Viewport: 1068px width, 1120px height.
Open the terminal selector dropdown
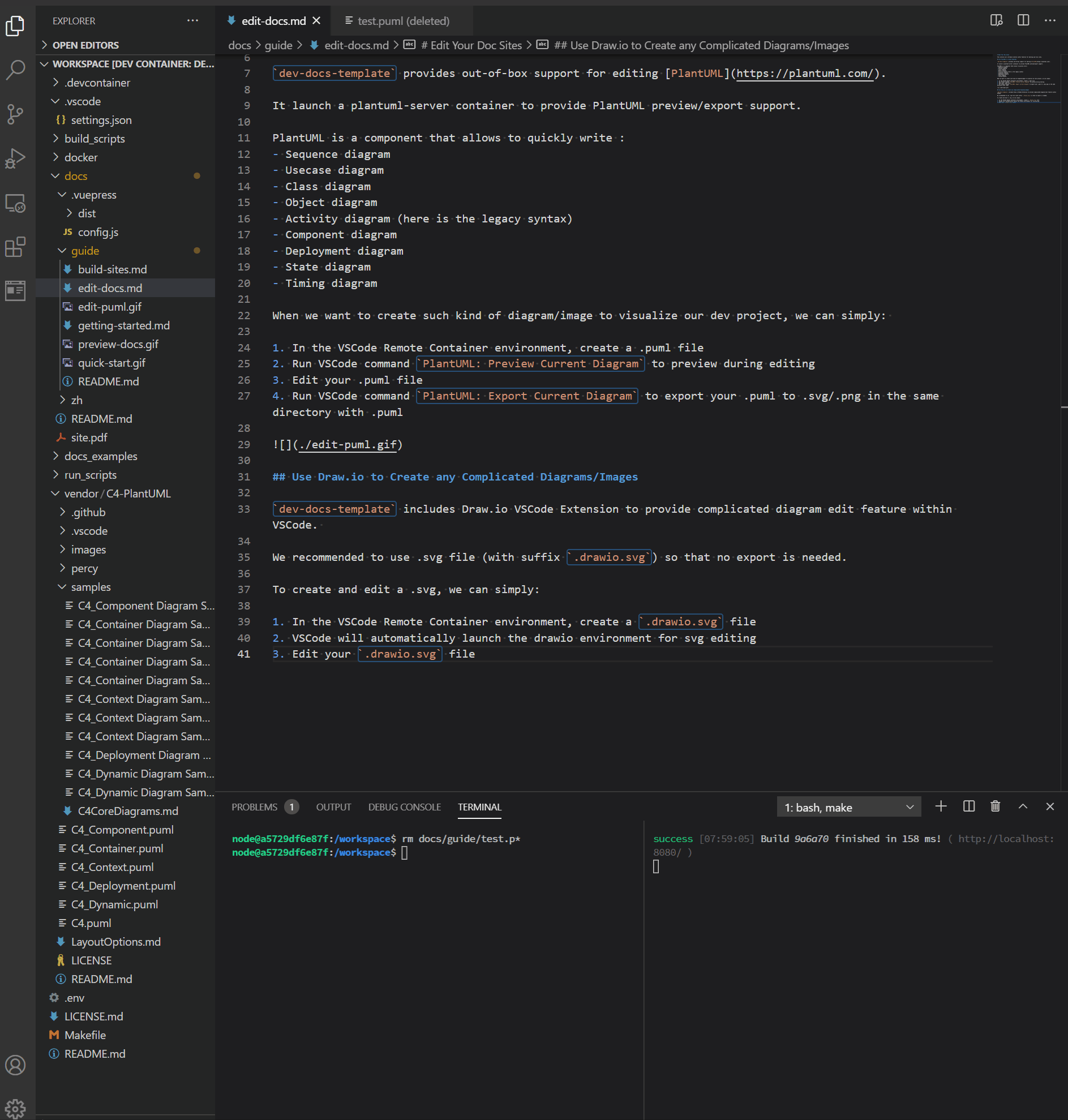coord(848,807)
